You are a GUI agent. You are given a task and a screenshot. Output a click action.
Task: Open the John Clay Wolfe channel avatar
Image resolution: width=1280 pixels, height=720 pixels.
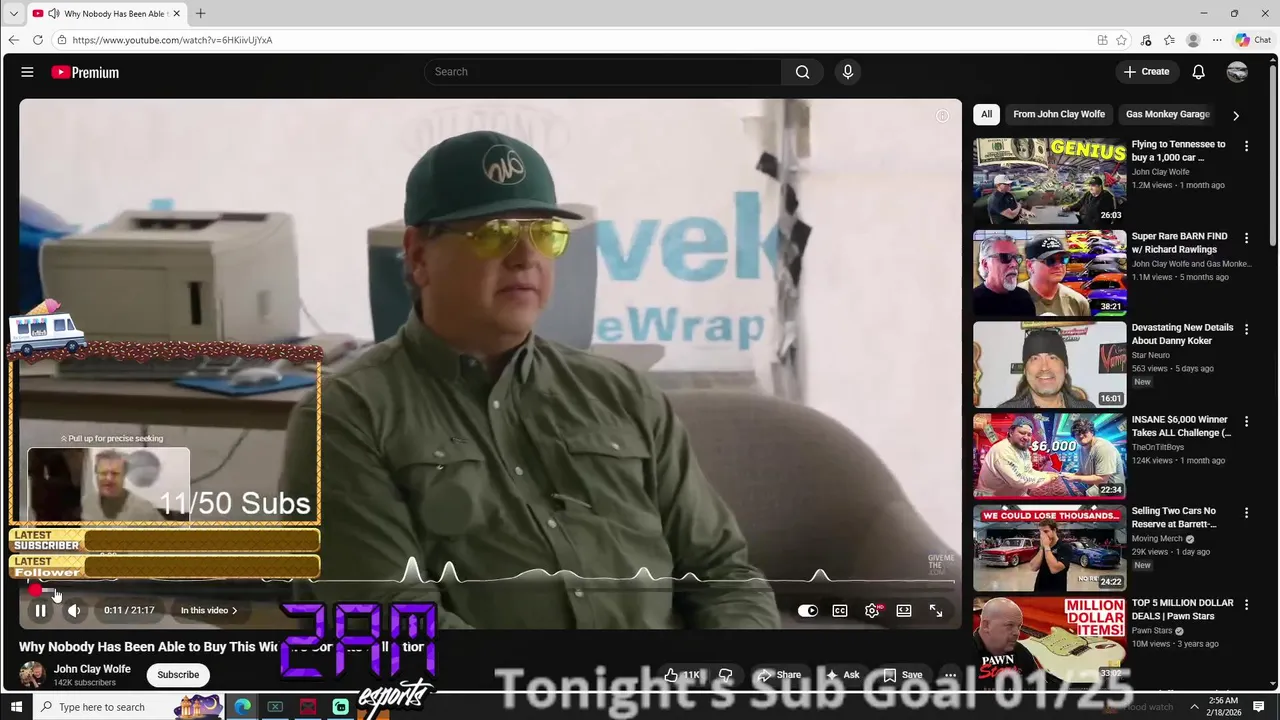(x=32, y=675)
